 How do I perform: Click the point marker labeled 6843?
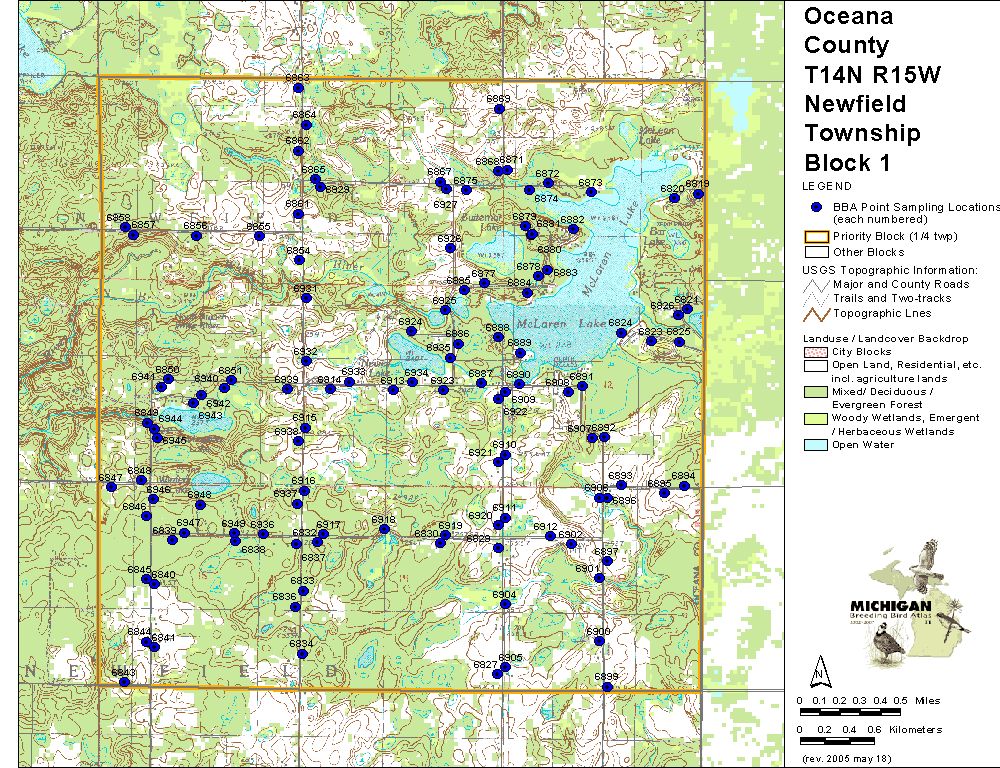[125, 682]
